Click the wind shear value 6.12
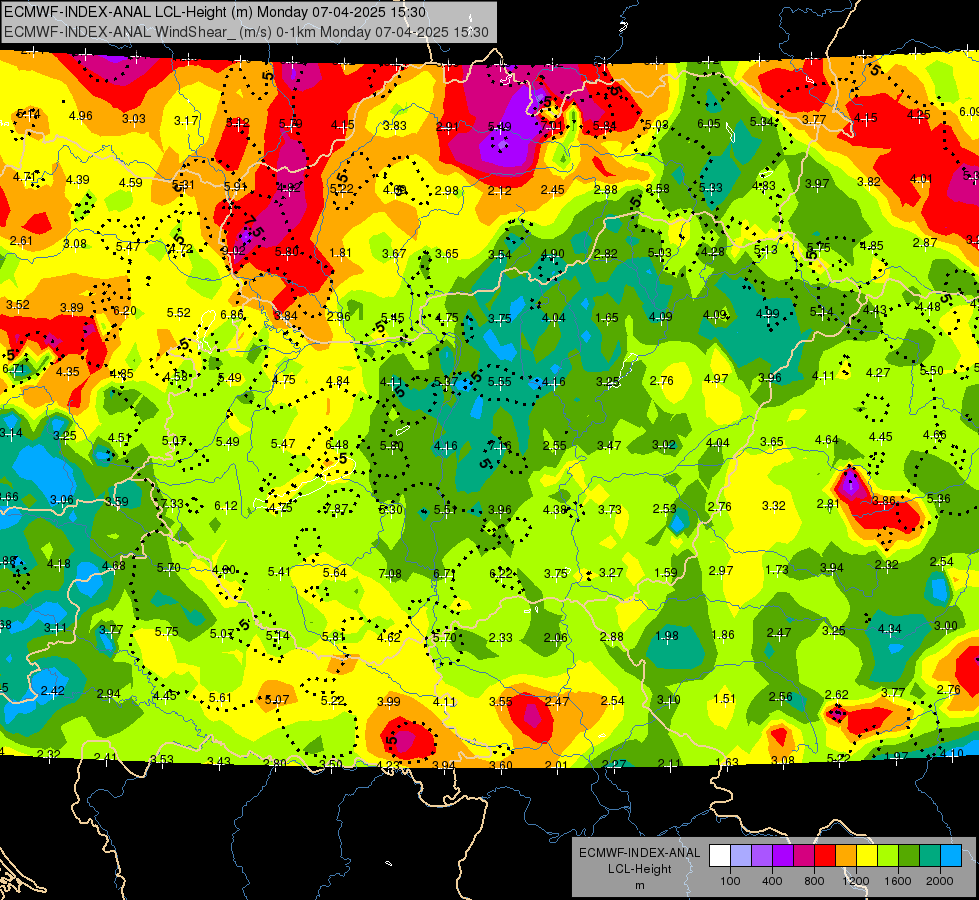 point(226,506)
